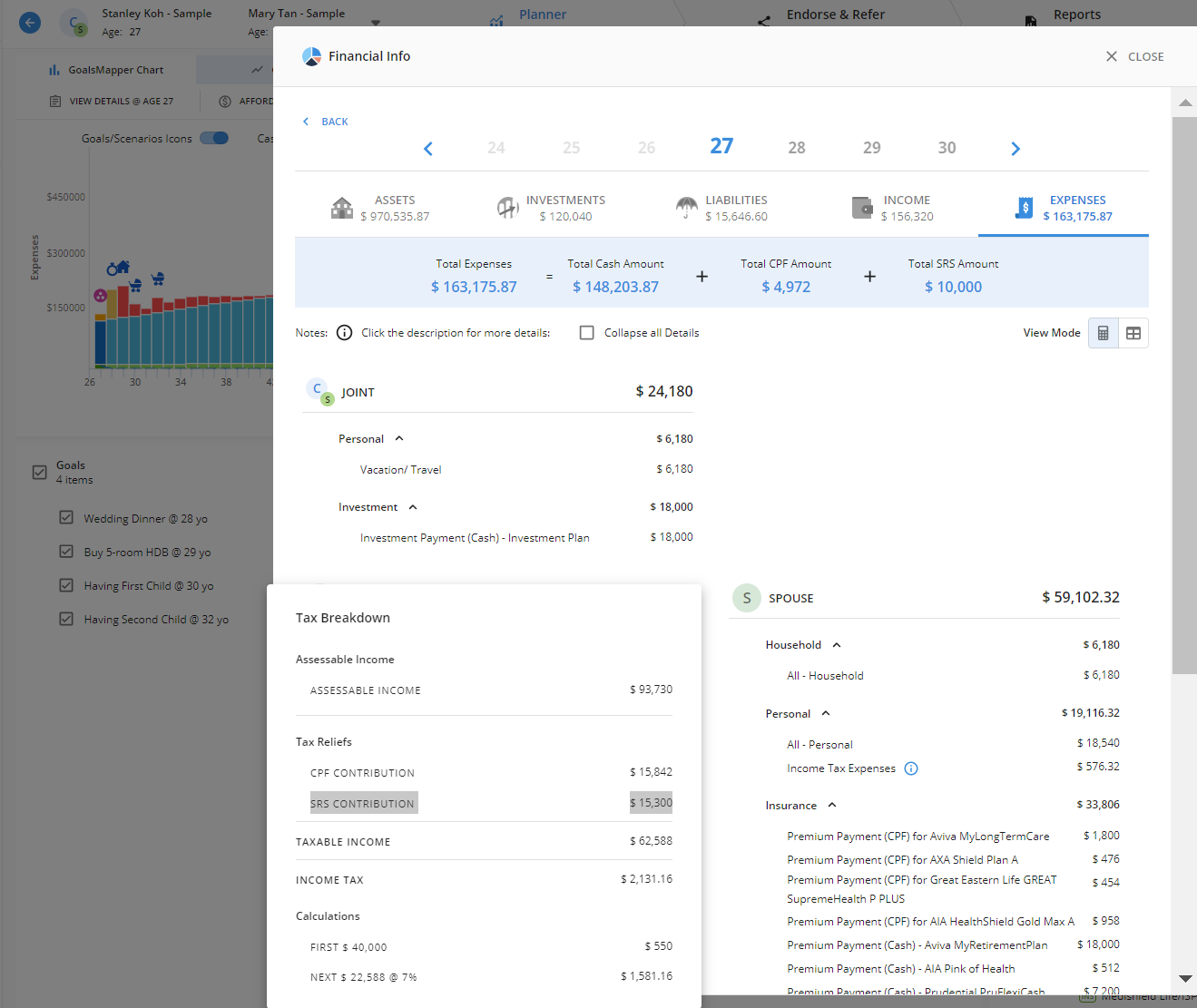Check the Collapse all Details checkbox
1197x1008 pixels.
click(587, 333)
